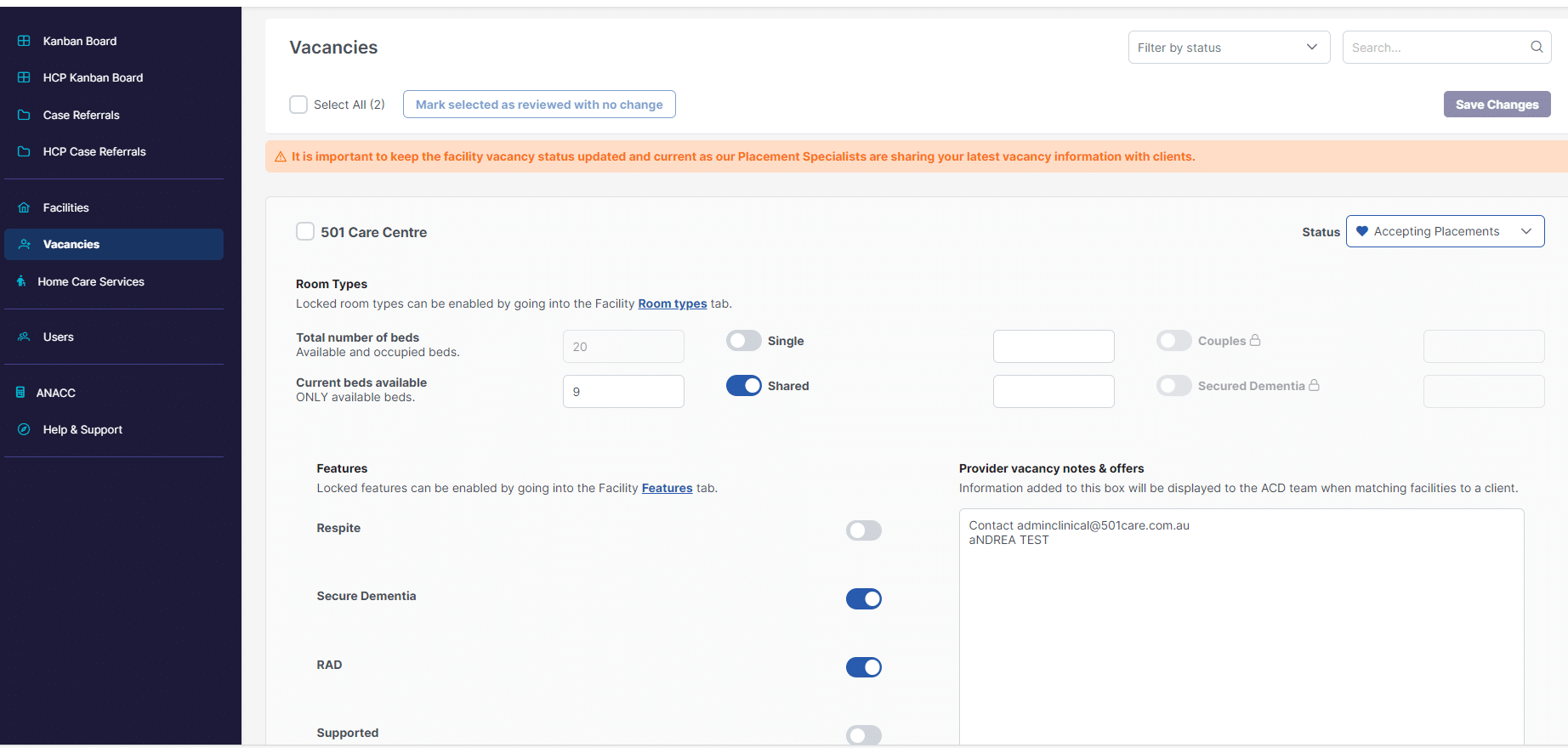Click the Provider vacancy notes text area

point(1241,627)
